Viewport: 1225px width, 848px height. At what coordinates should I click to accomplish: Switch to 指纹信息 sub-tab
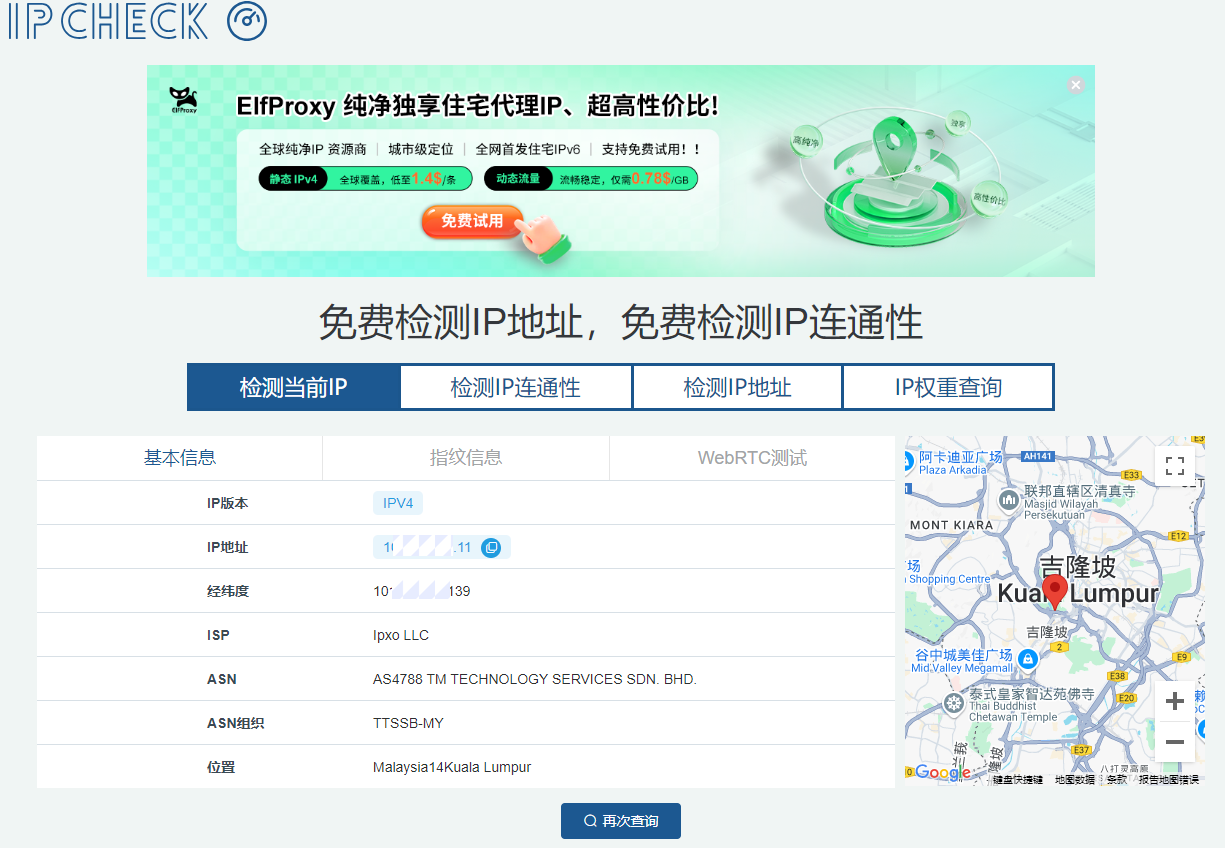tap(466, 458)
